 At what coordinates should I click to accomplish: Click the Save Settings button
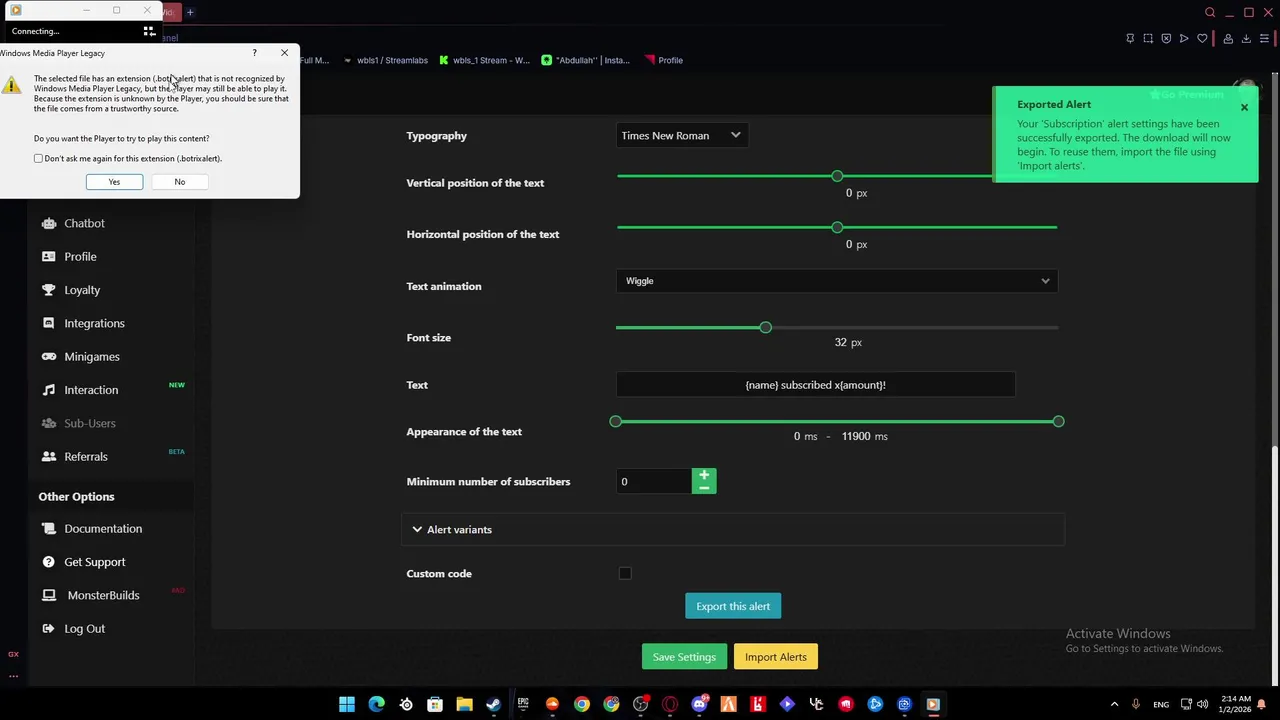pyautogui.click(x=684, y=657)
